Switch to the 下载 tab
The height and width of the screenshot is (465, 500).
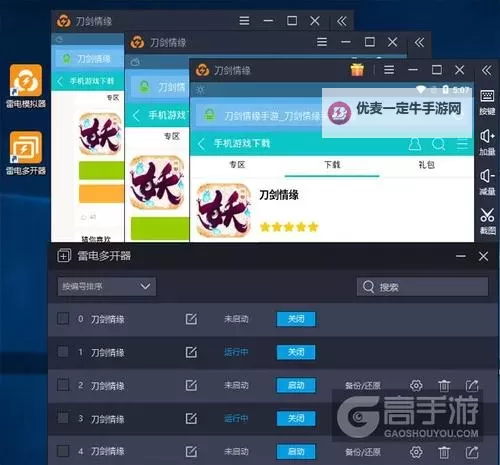coord(332,165)
